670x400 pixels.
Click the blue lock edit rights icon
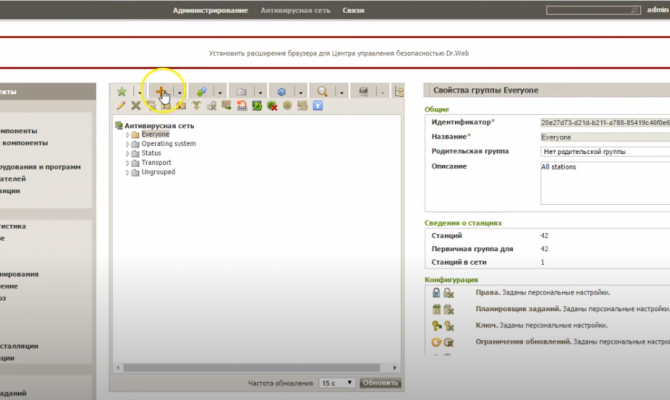pyautogui.click(x=436, y=293)
